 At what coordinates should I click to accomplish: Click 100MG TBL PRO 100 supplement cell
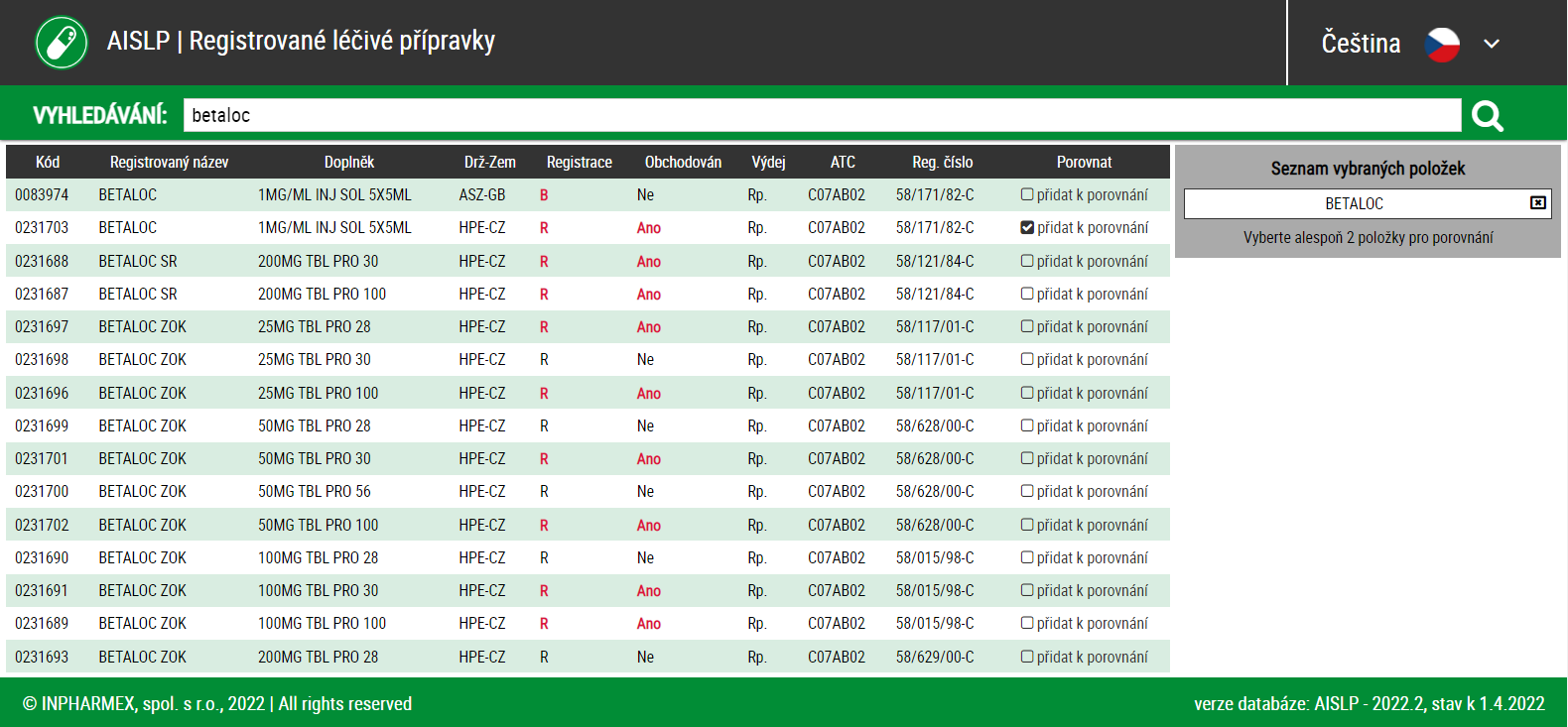322,623
